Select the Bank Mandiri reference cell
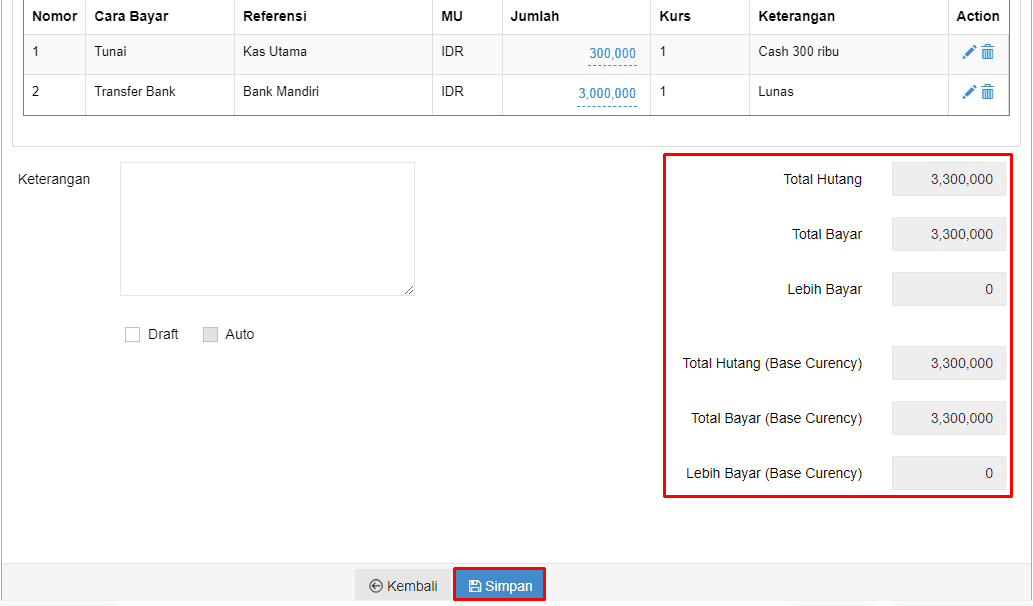Screen dimensions: 1033x606 click(333, 94)
